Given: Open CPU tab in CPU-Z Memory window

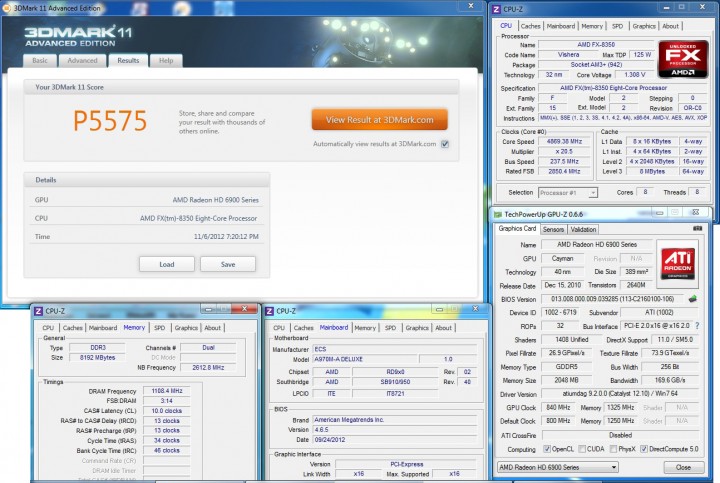Looking at the screenshot, I should tap(48, 328).
